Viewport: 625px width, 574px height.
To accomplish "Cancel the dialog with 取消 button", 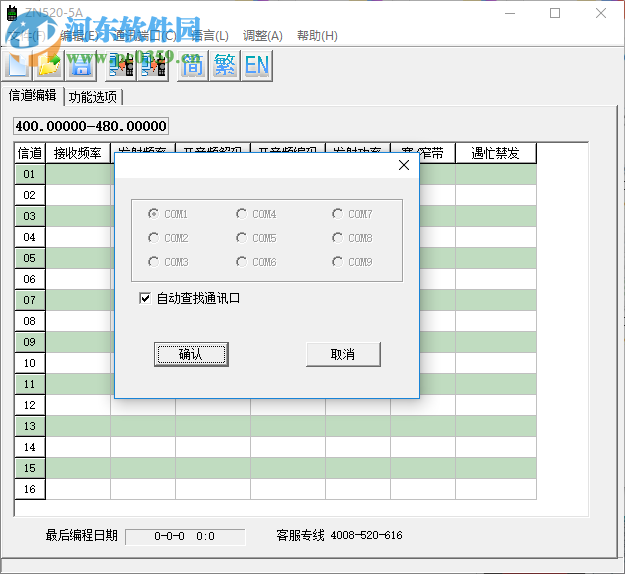I will pyautogui.click(x=343, y=354).
